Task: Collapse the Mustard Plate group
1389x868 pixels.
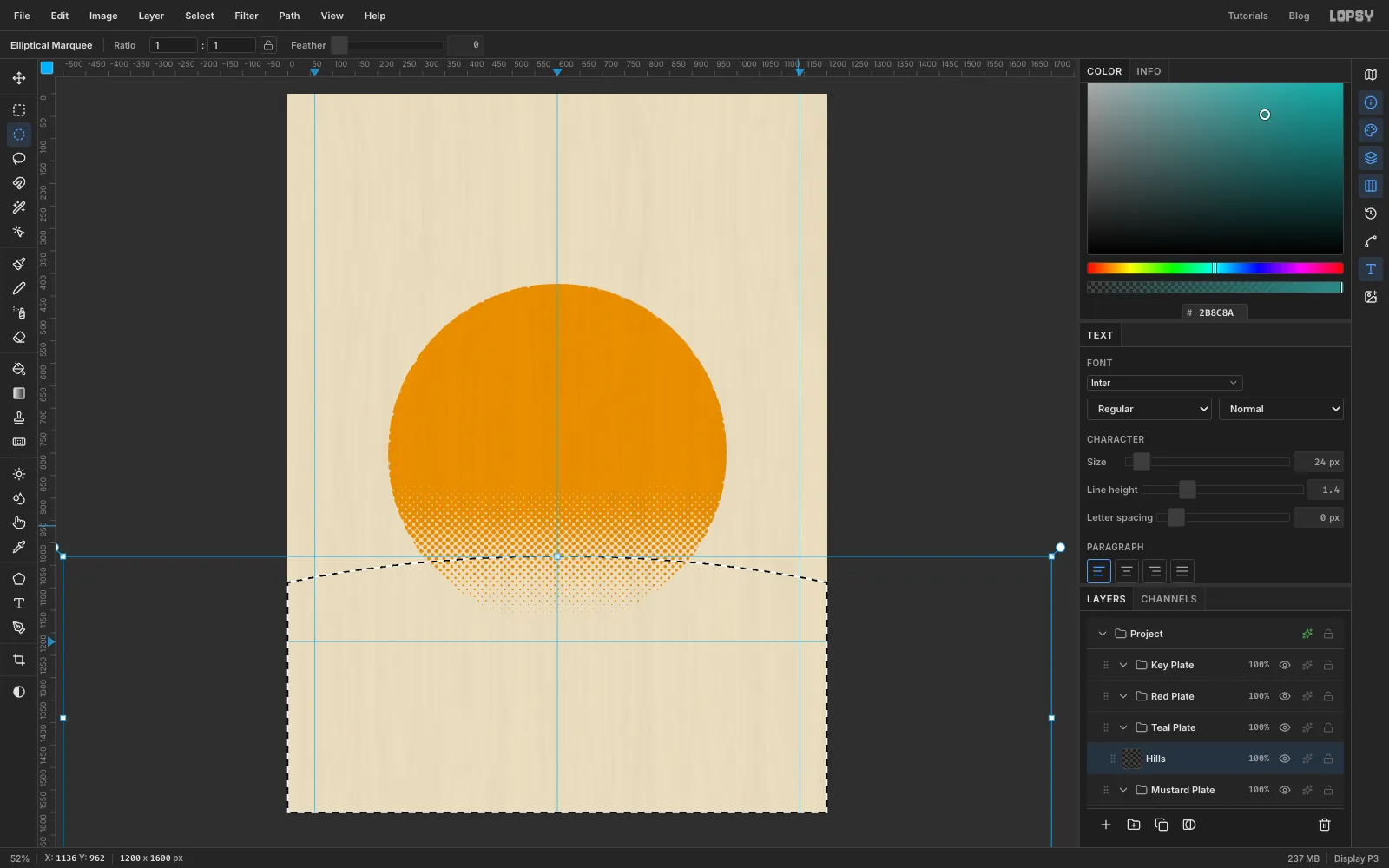Action: click(1123, 790)
